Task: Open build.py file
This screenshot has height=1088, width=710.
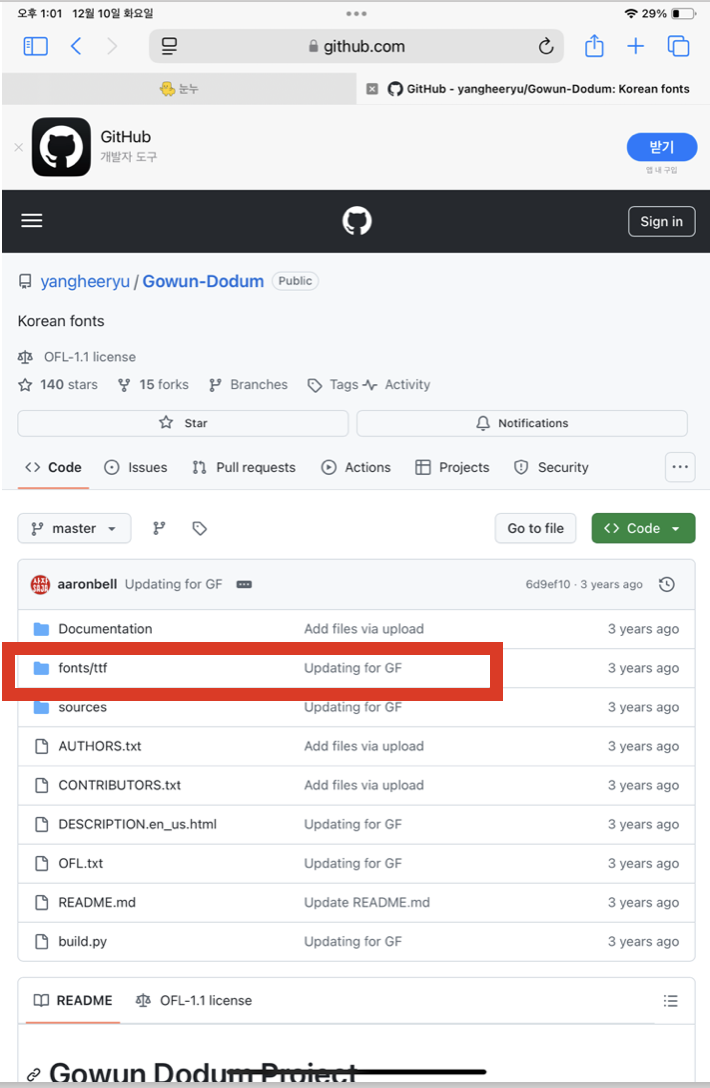Action: coord(83,942)
